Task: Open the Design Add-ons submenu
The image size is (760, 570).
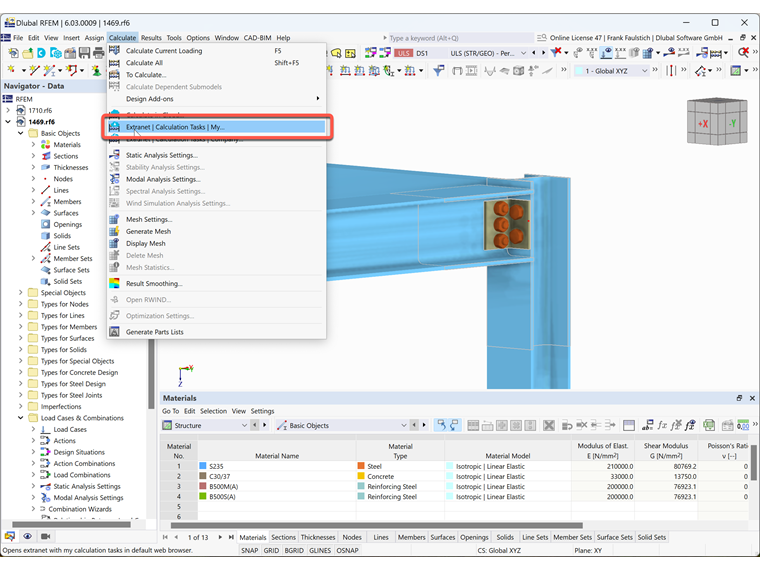Action: (x=216, y=99)
